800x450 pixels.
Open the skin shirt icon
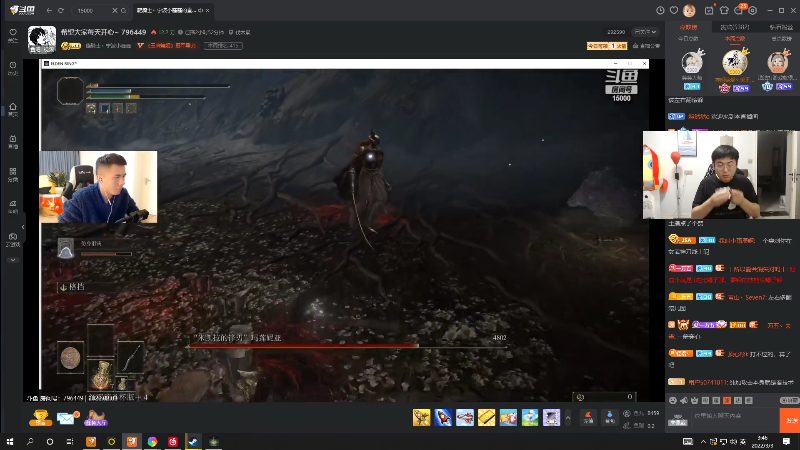click(724, 10)
